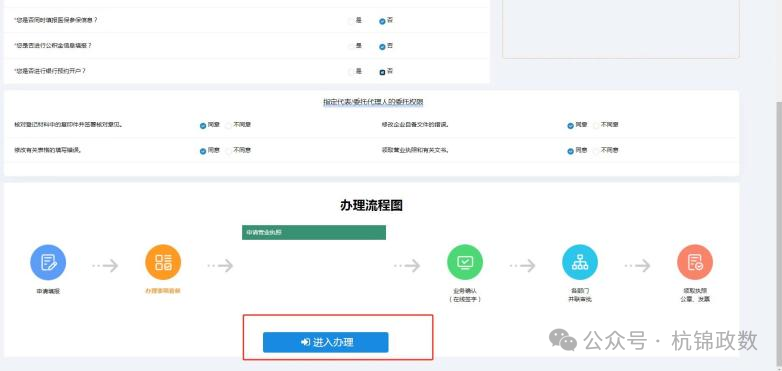
Task: Select 否 for 医保参保信息 question
Action: tap(382, 21)
